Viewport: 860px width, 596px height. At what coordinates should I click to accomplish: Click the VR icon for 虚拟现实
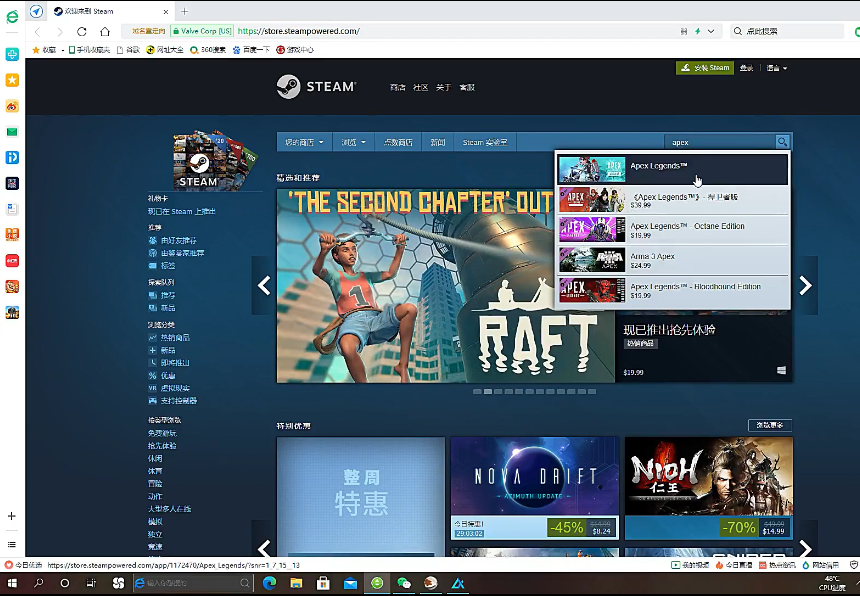pos(153,388)
